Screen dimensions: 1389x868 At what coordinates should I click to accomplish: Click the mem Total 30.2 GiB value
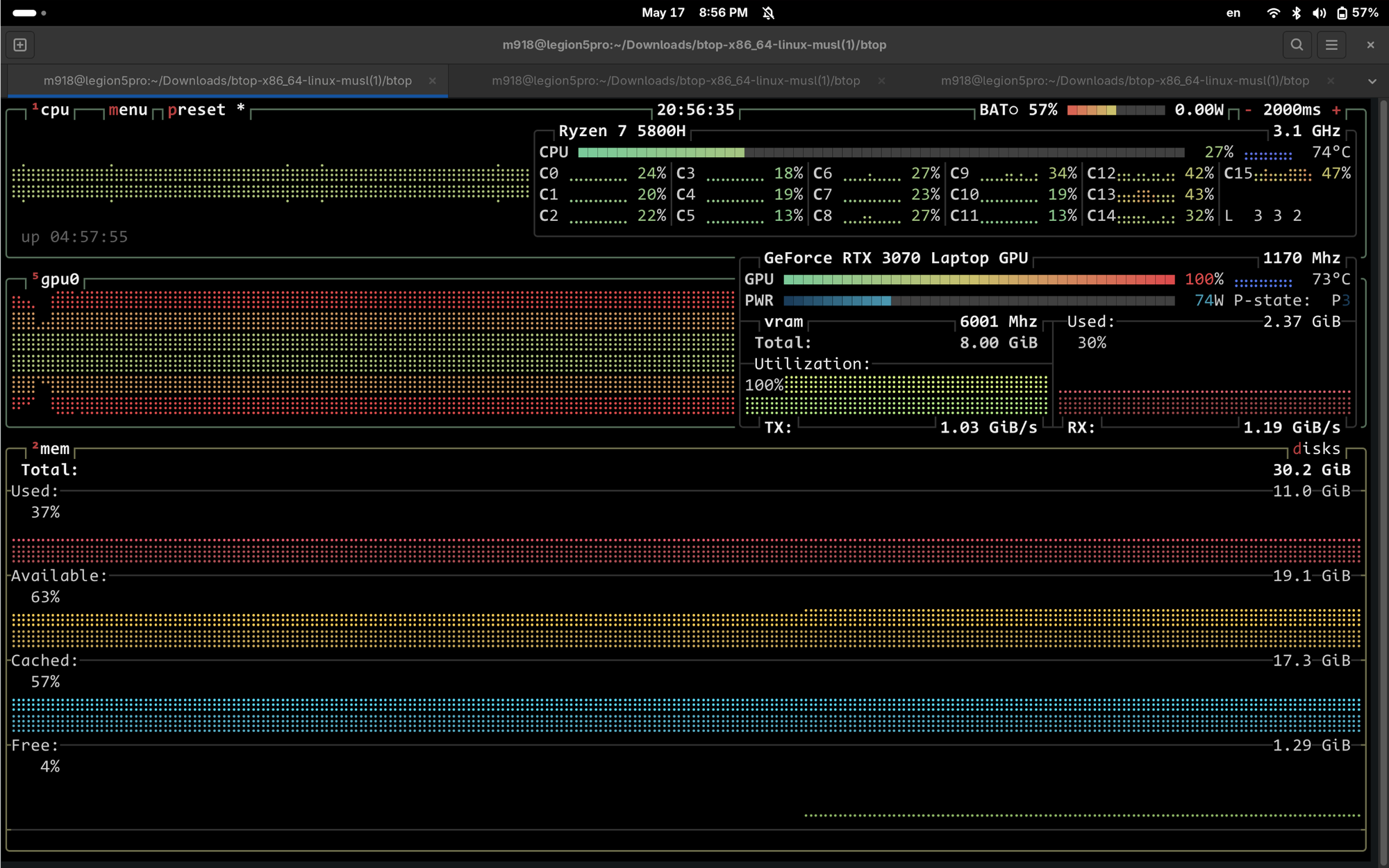[x=1311, y=470]
